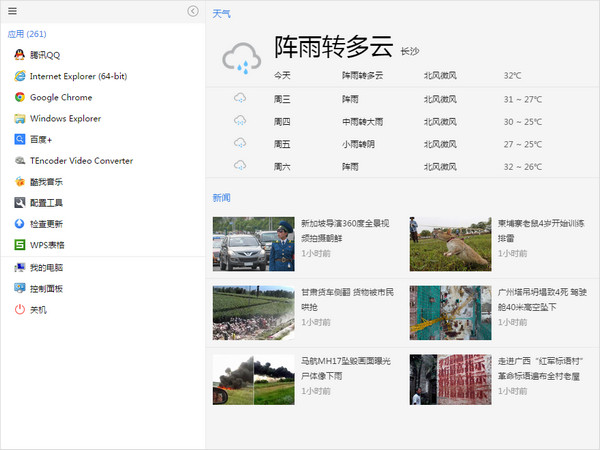Launch 腾讯QQ from the app list
Screen dimensions: 600x450
(44, 55)
